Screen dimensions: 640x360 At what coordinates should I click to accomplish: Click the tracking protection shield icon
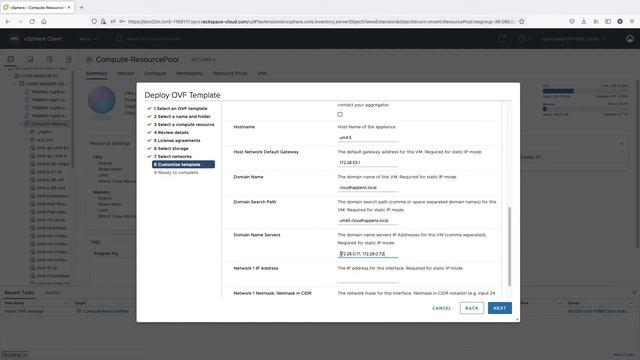pyautogui.click(x=94, y=21)
